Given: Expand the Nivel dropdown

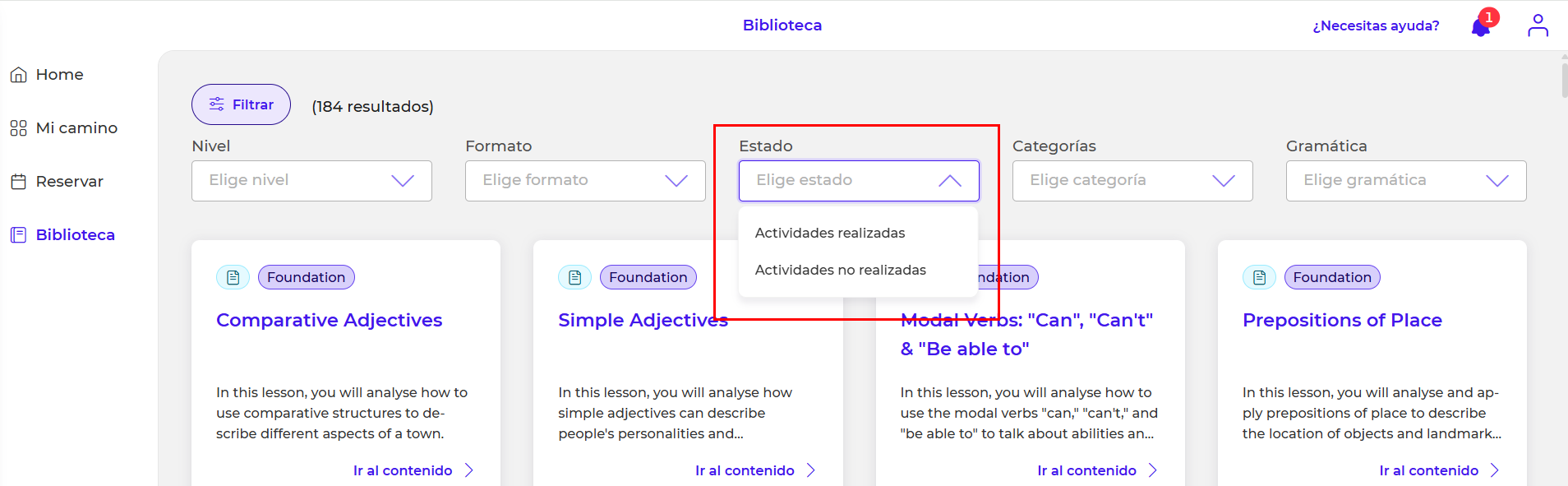Looking at the screenshot, I should click(311, 181).
